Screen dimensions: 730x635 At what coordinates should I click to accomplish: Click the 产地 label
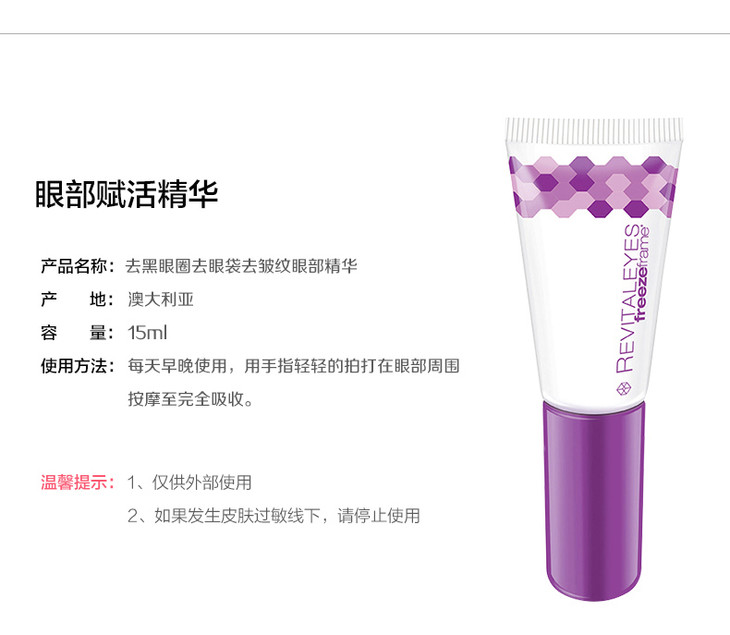coord(77,299)
